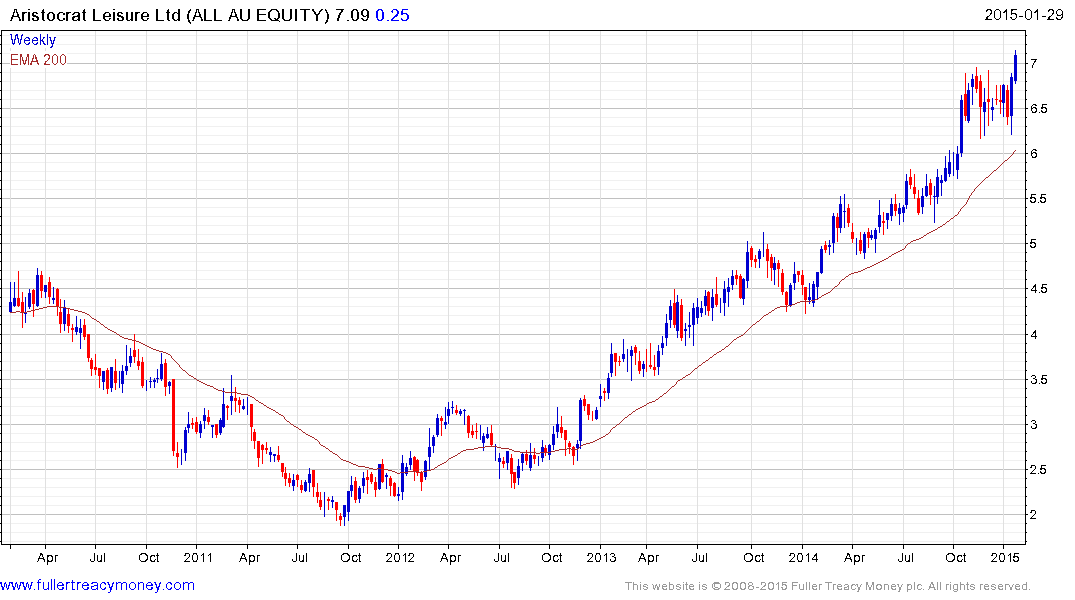Click the blue 0.25 change value

[392, 15]
